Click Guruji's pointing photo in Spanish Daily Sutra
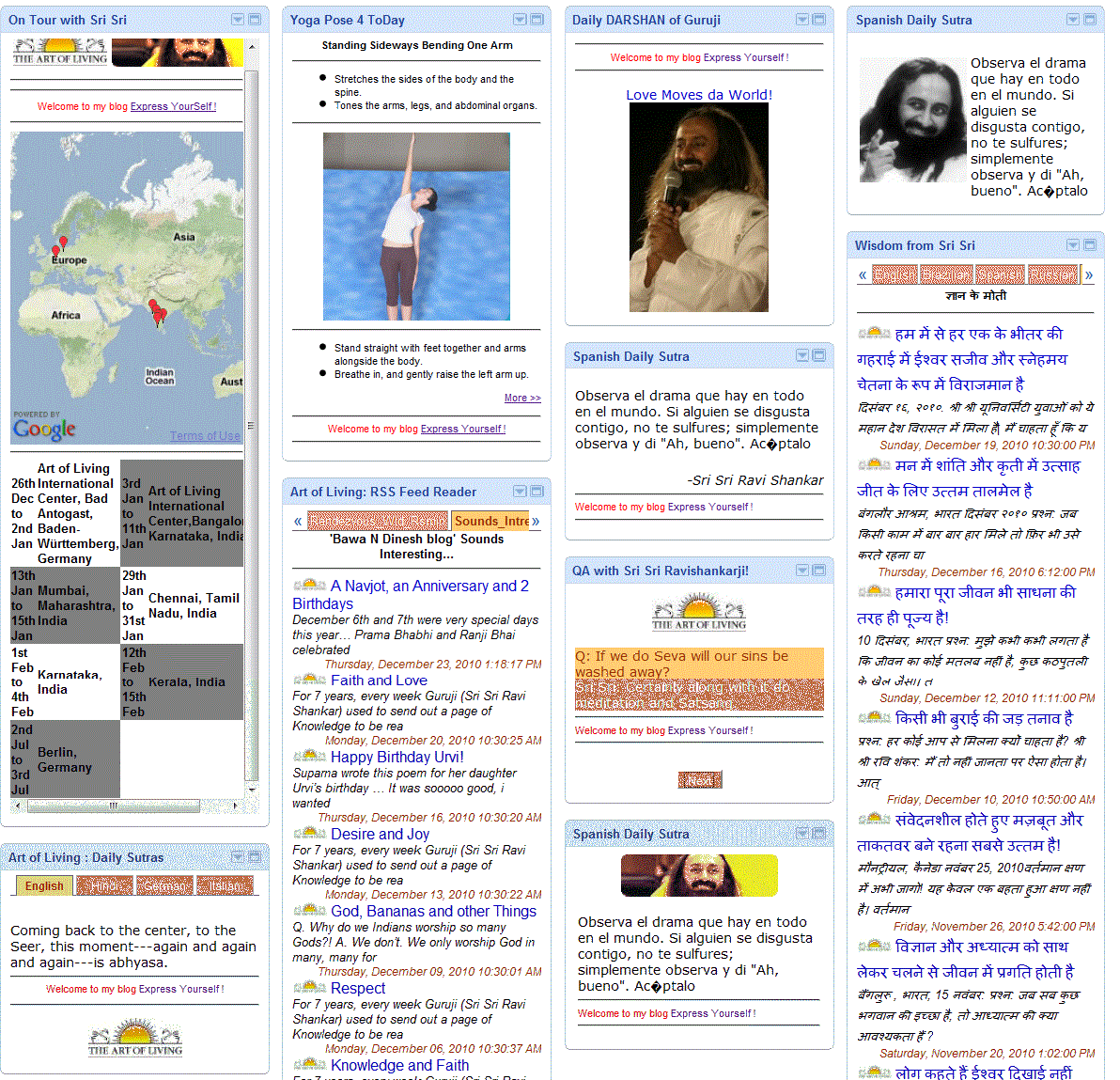This screenshot has height=1080, width=1120. pos(912,119)
